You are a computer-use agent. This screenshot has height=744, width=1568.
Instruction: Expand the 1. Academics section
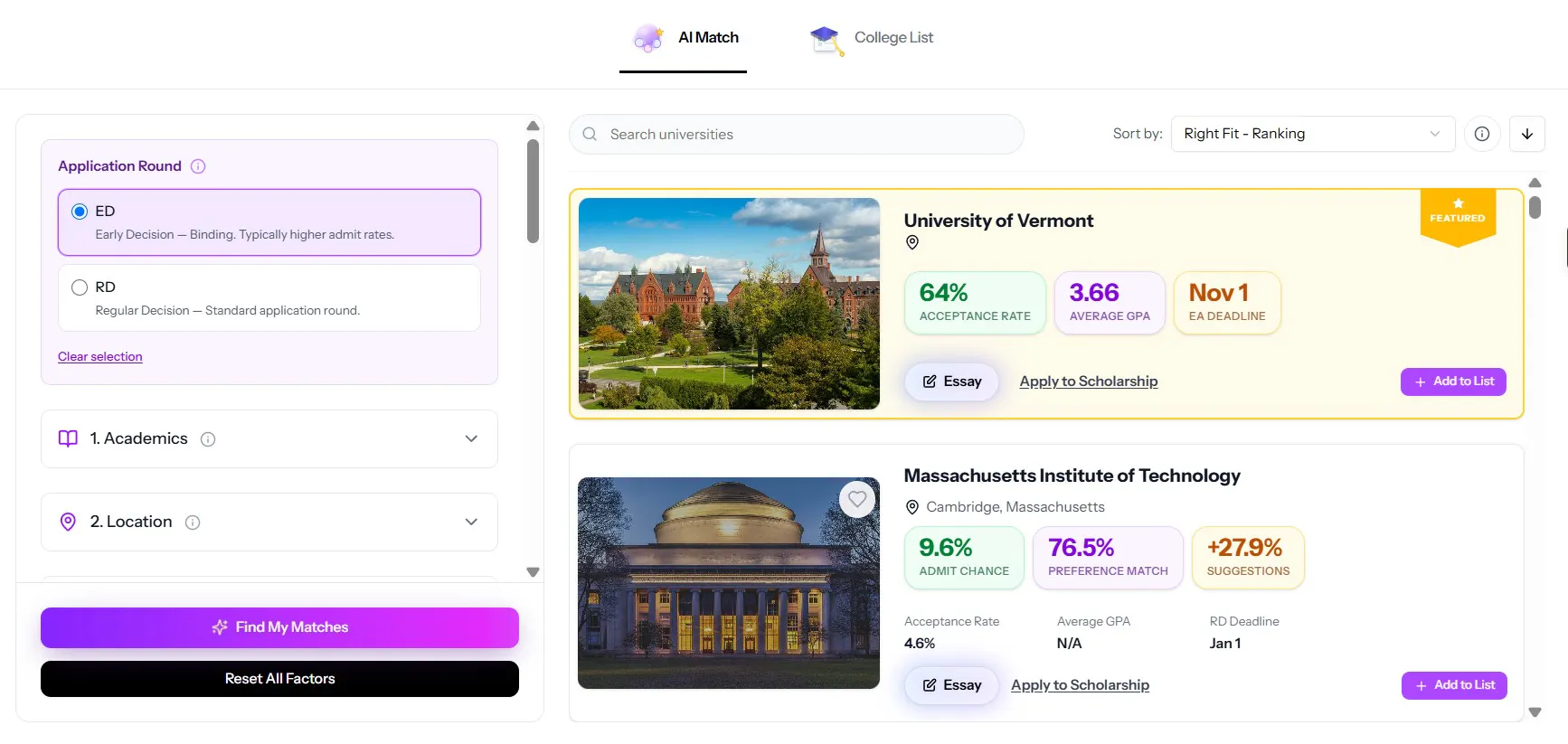[x=269, y=439]
